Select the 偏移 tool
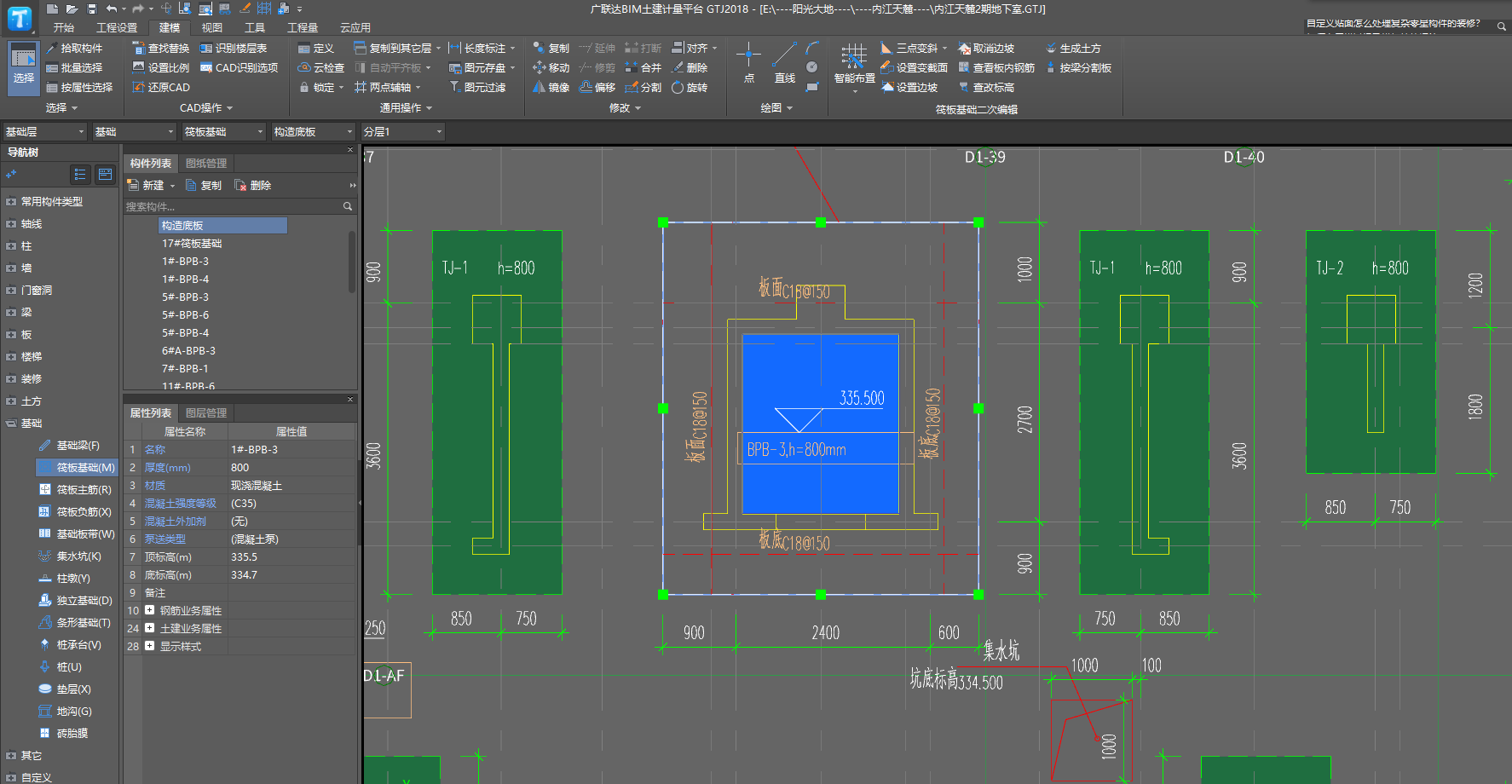 [x=597, y=88]
